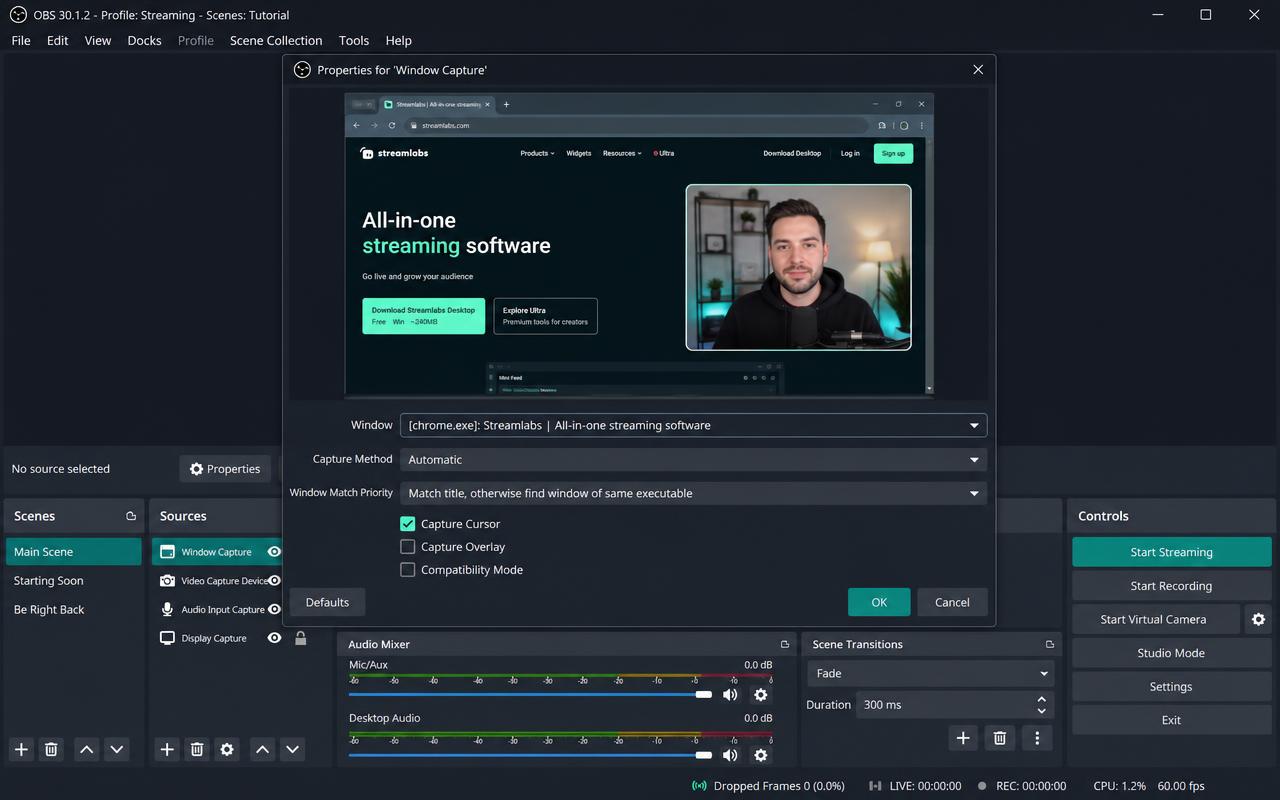The height and width of the screenshot is (800, 1280).
Task: Open the Docks menu
Action: coord(145,41)
